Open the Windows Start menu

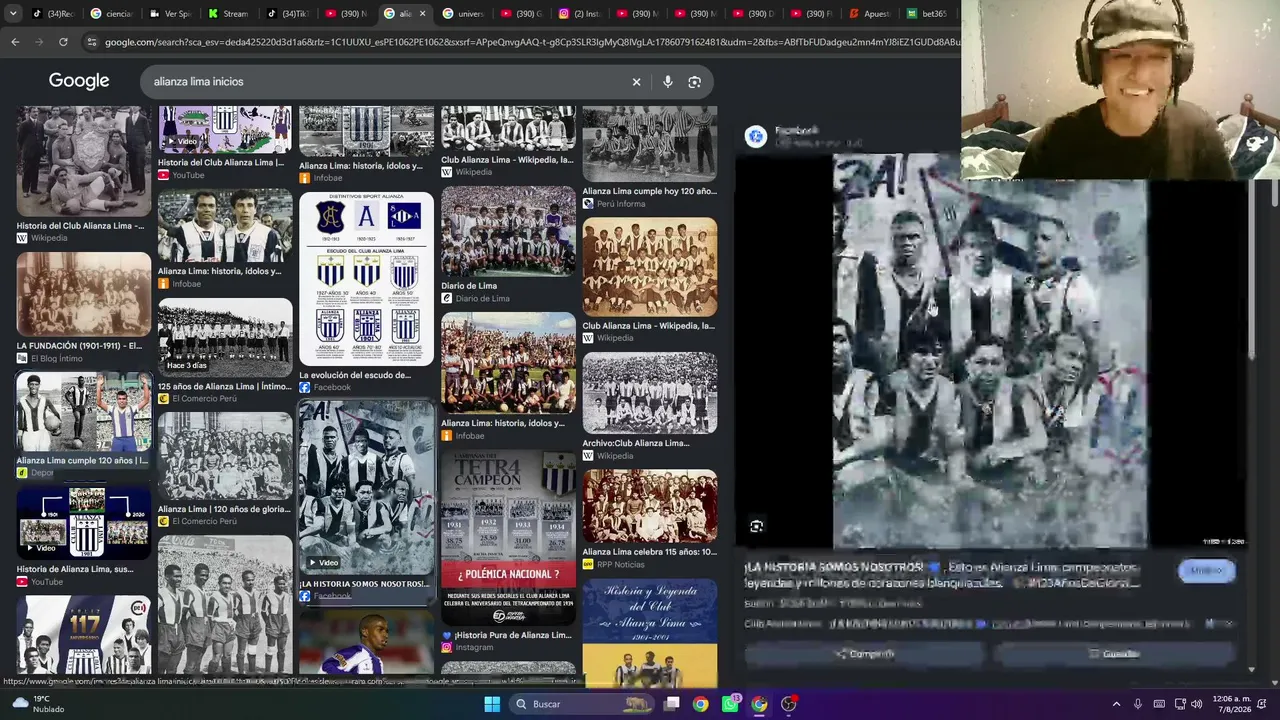click(492, 704)
